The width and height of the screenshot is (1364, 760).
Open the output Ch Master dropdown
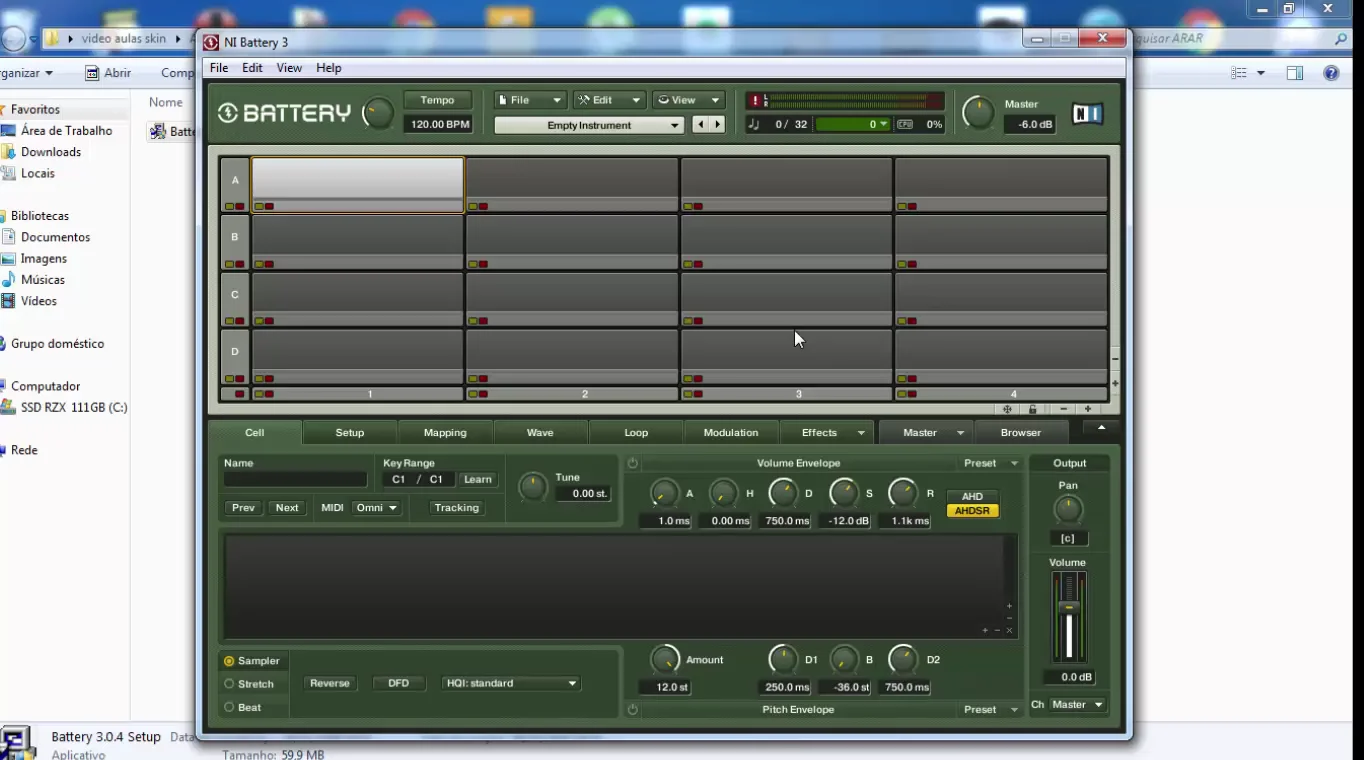[x=1076, y=705]
